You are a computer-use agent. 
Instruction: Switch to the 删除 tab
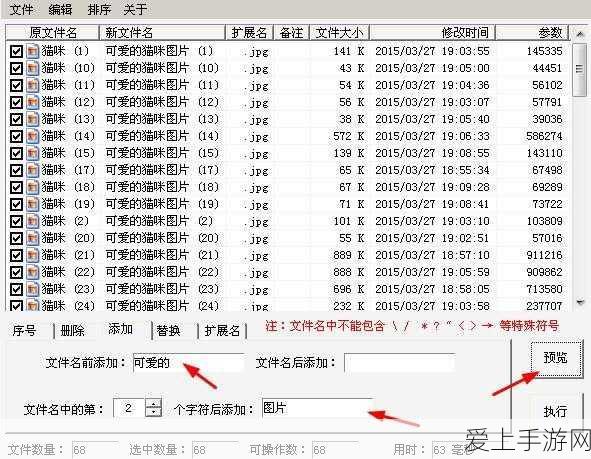(x=73, y=330)
